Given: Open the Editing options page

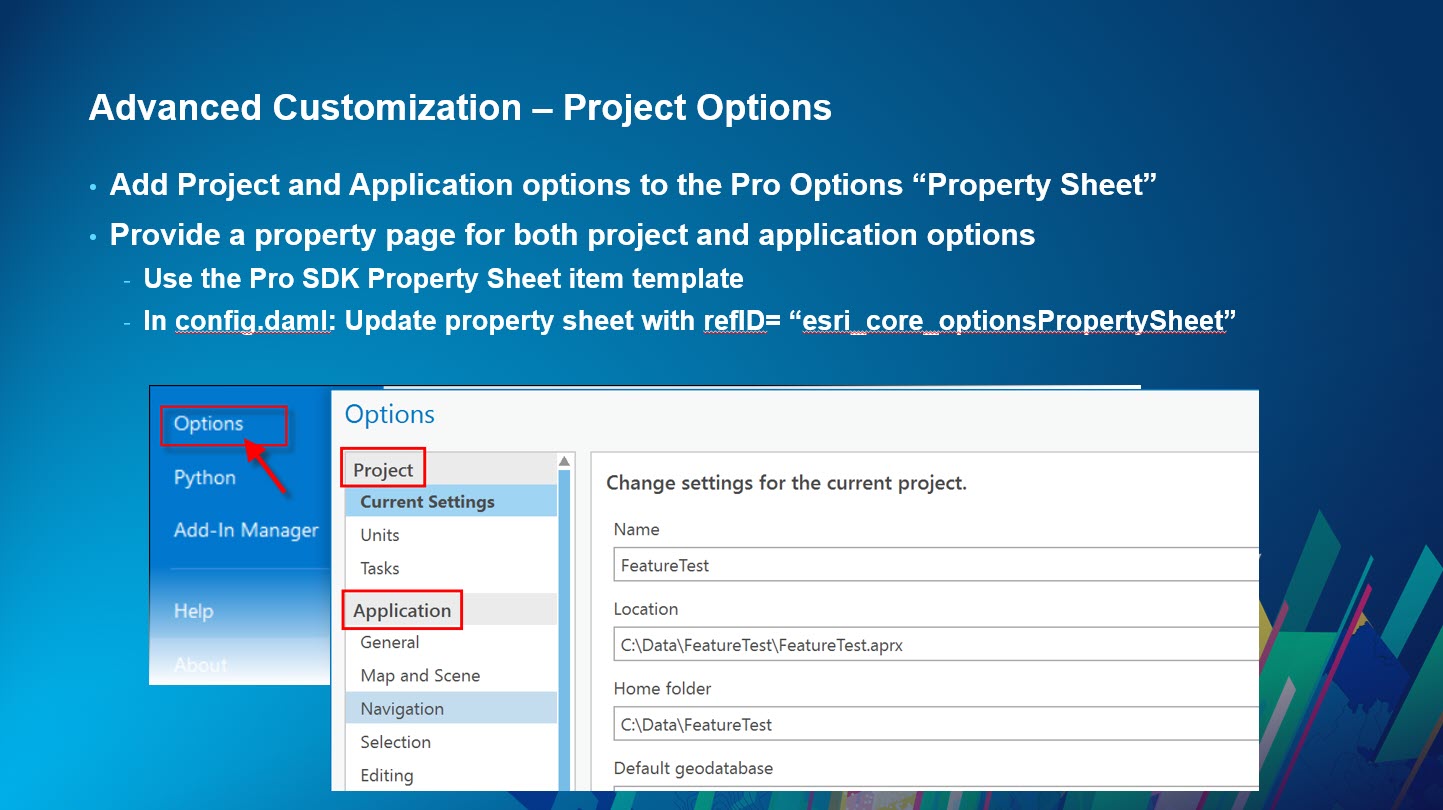Looking at the screenshot, I should (388, 775).
